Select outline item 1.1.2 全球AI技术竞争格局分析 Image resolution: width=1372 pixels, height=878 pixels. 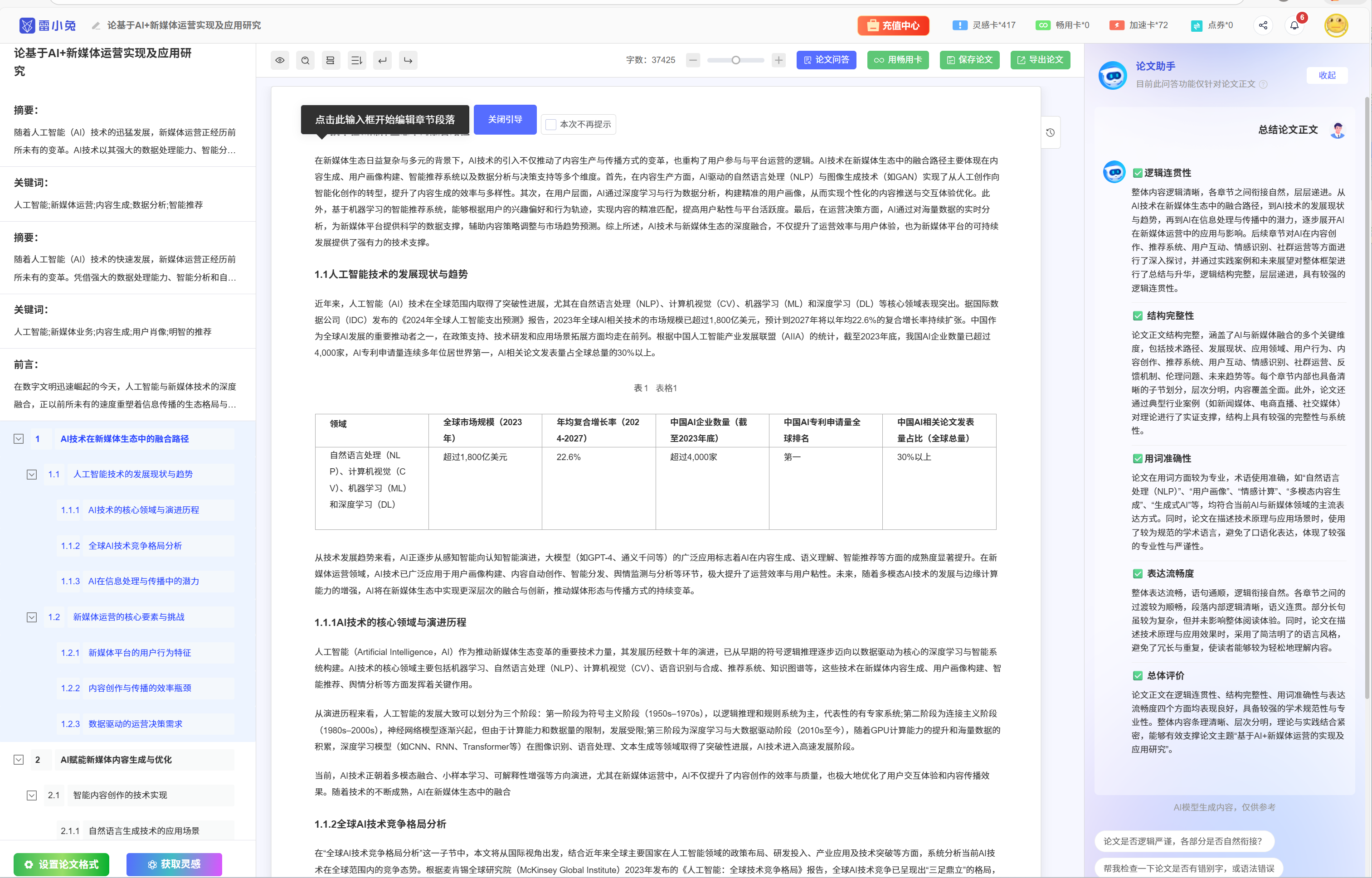(135, 546)
